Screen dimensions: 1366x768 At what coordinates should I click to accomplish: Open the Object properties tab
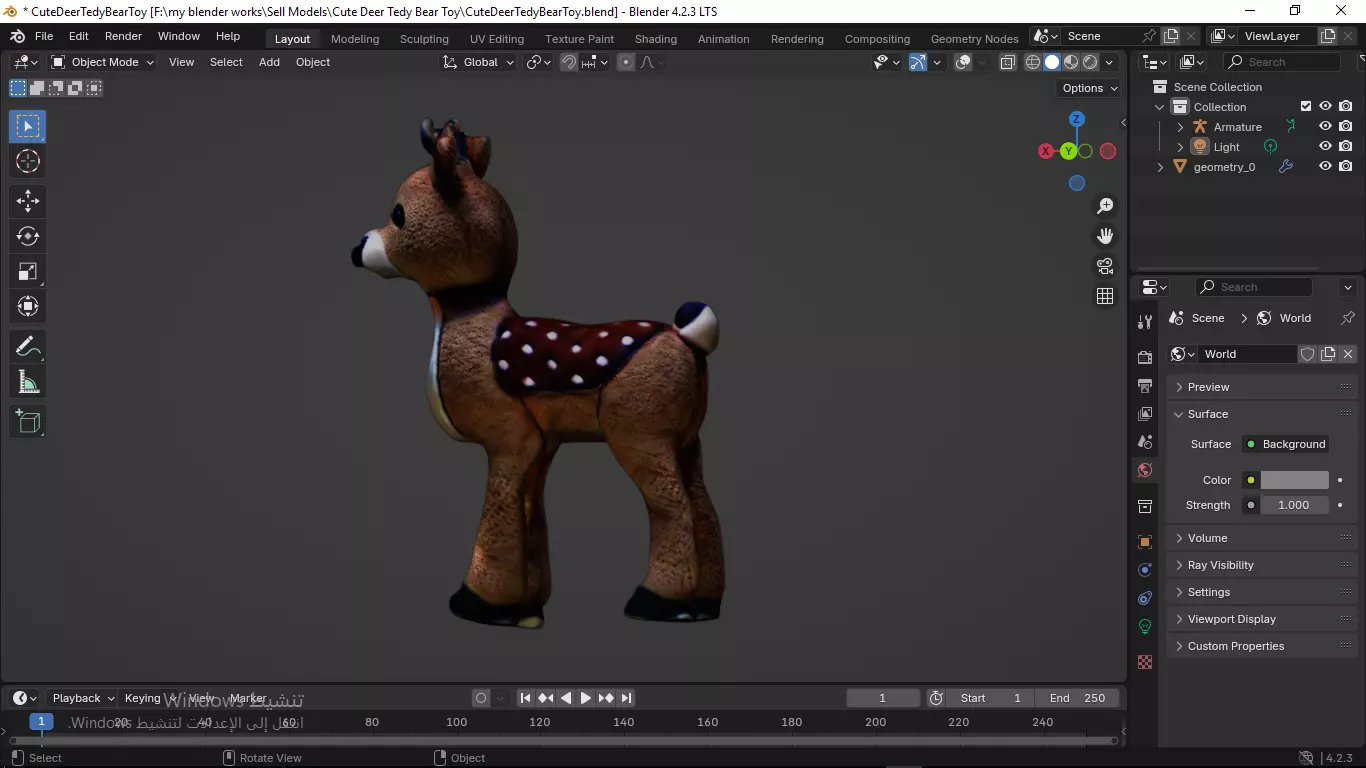point(1145,542)
